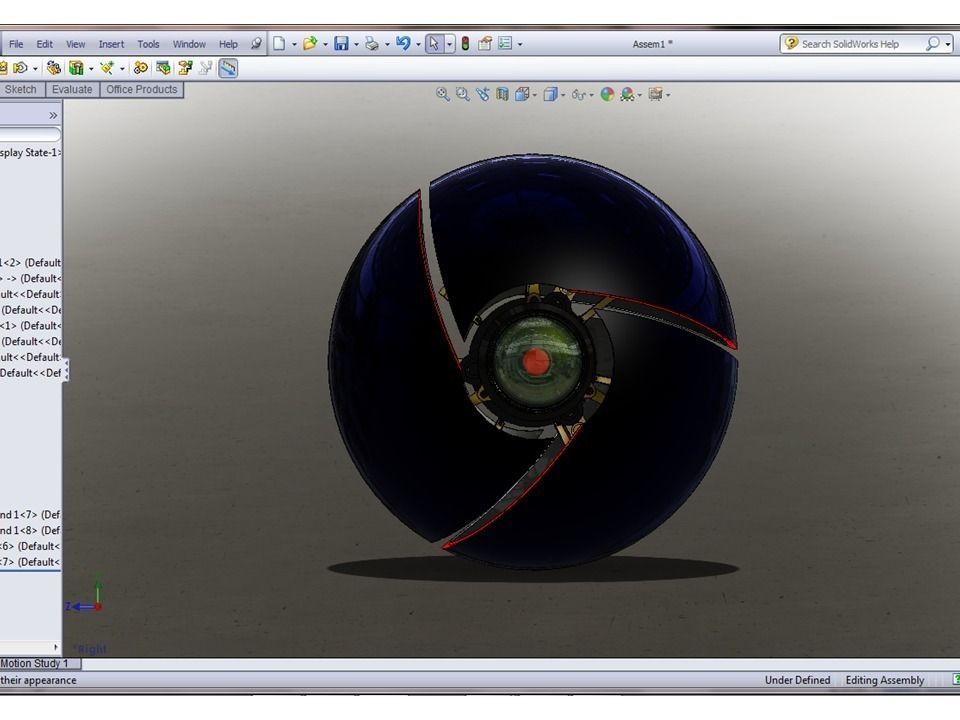Open the Select tool dropdown arrow
Screen dimensions: 960x720
click(x=449, y=44)
